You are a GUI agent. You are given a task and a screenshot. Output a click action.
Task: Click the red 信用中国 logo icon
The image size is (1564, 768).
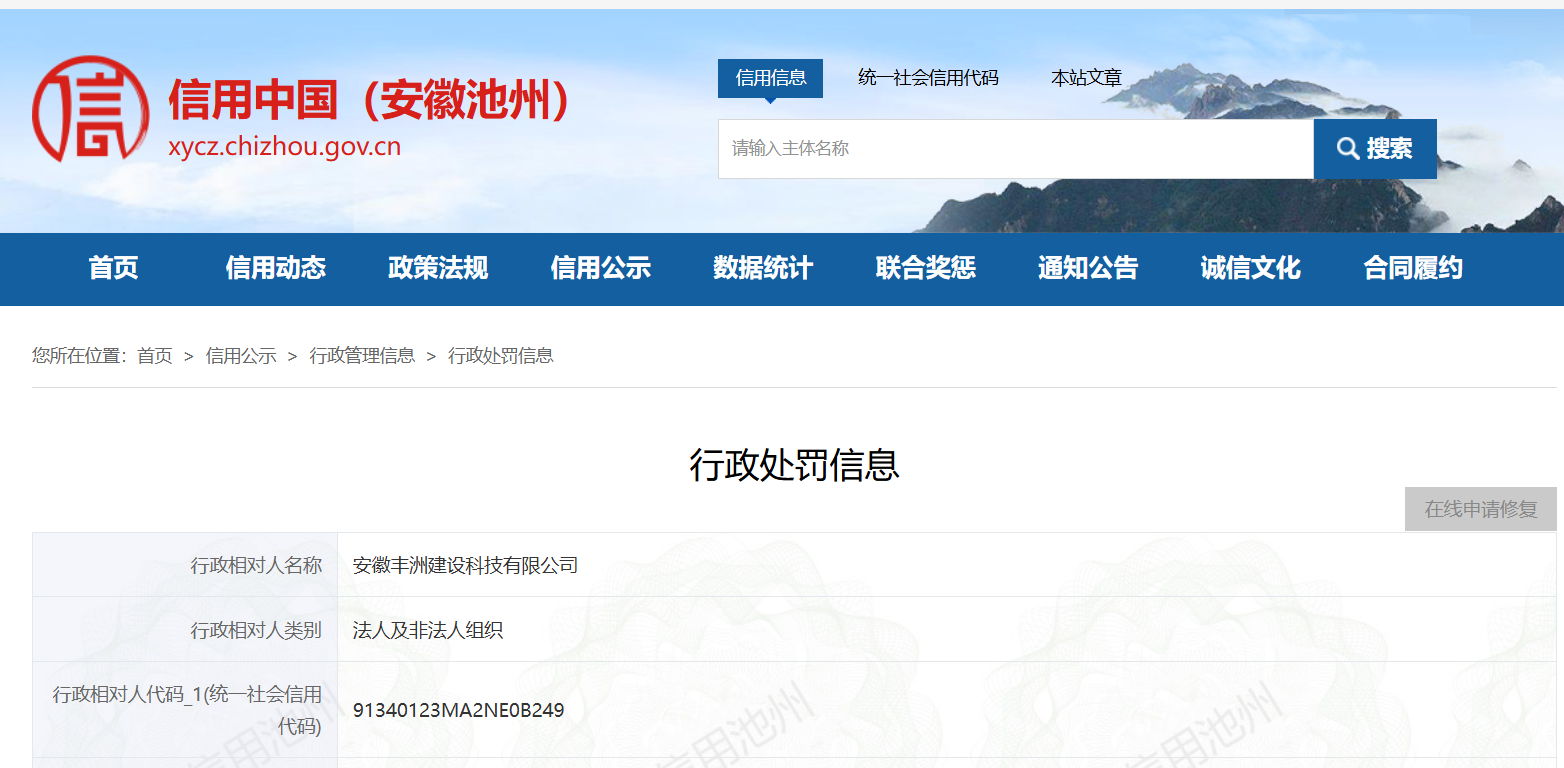pos(90,109)
